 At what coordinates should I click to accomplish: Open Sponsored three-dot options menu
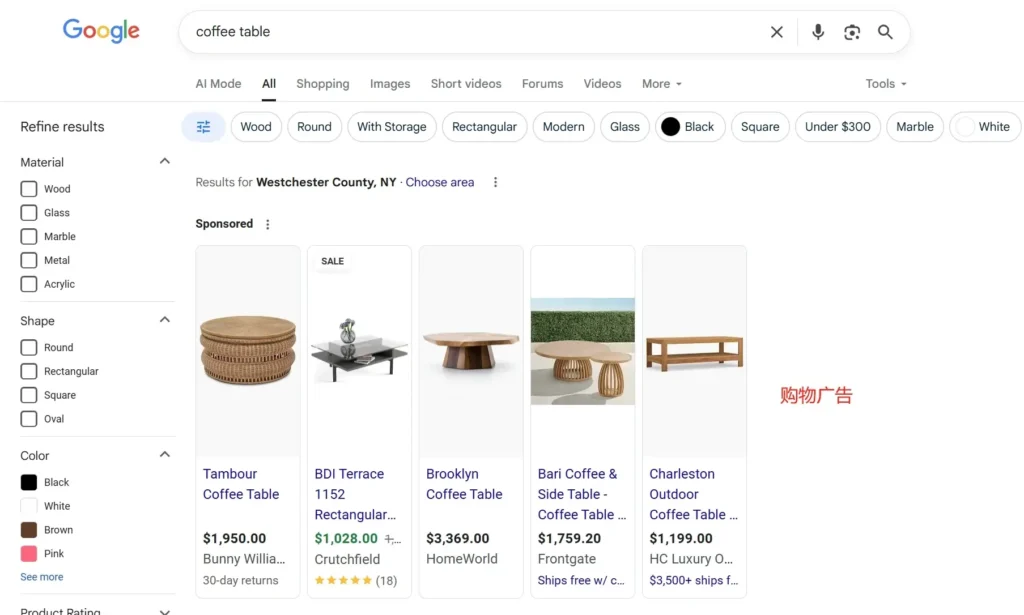tap(267, 224)
